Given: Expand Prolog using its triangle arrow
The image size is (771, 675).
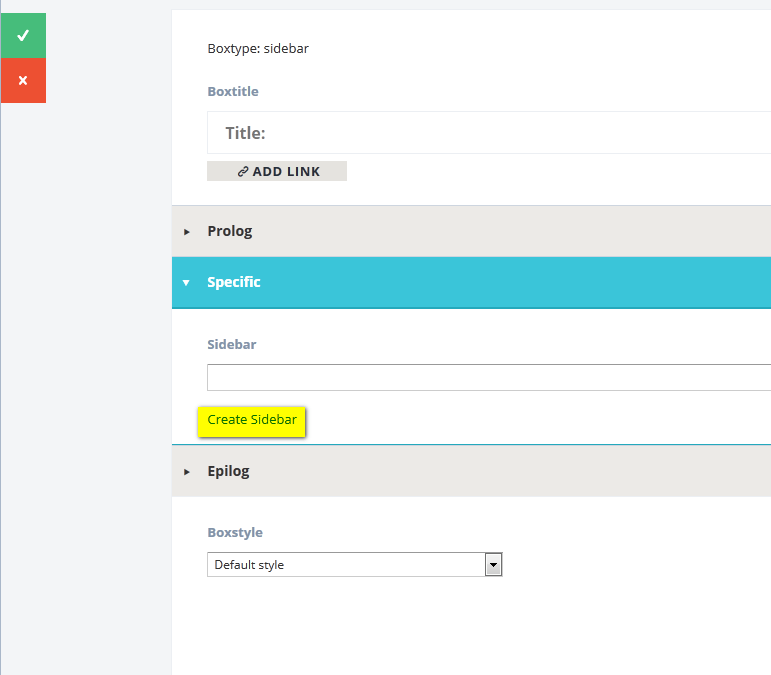Looking at the screenshot, I should [x=187, y=232].
